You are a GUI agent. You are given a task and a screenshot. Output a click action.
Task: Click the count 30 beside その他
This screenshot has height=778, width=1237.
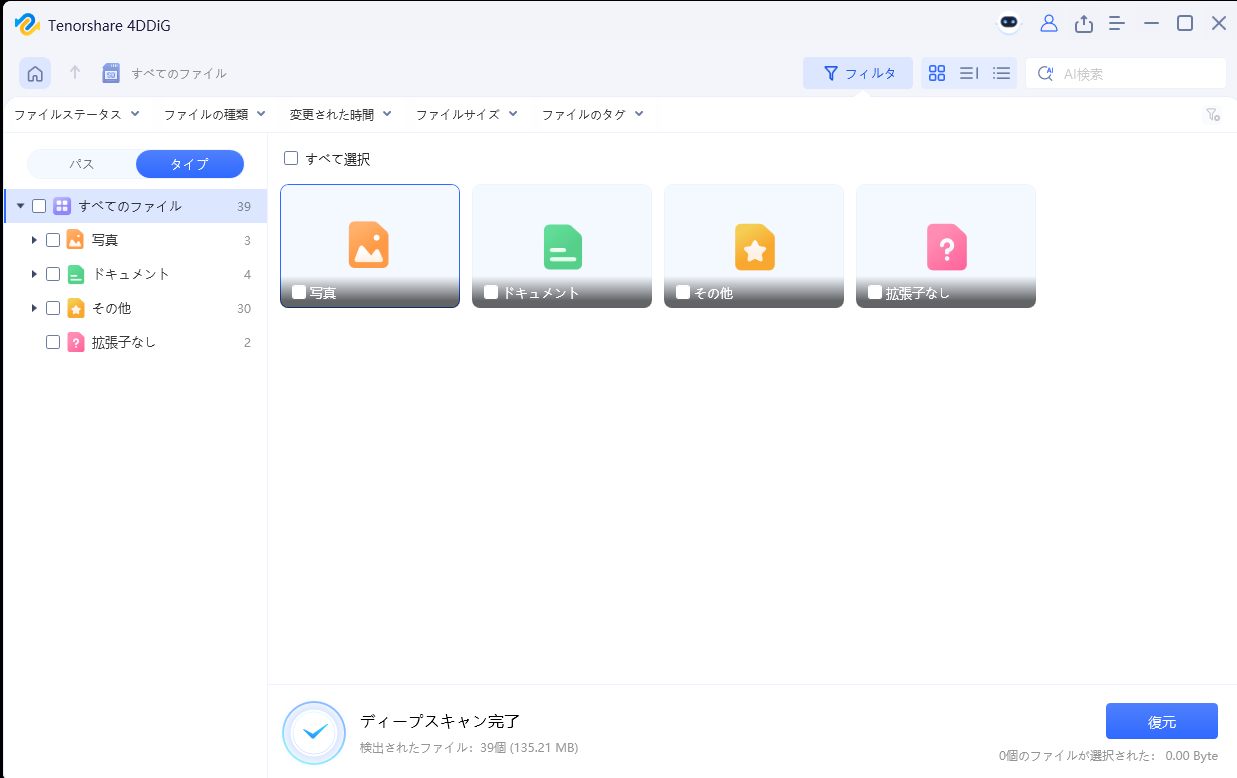point(244,308)
